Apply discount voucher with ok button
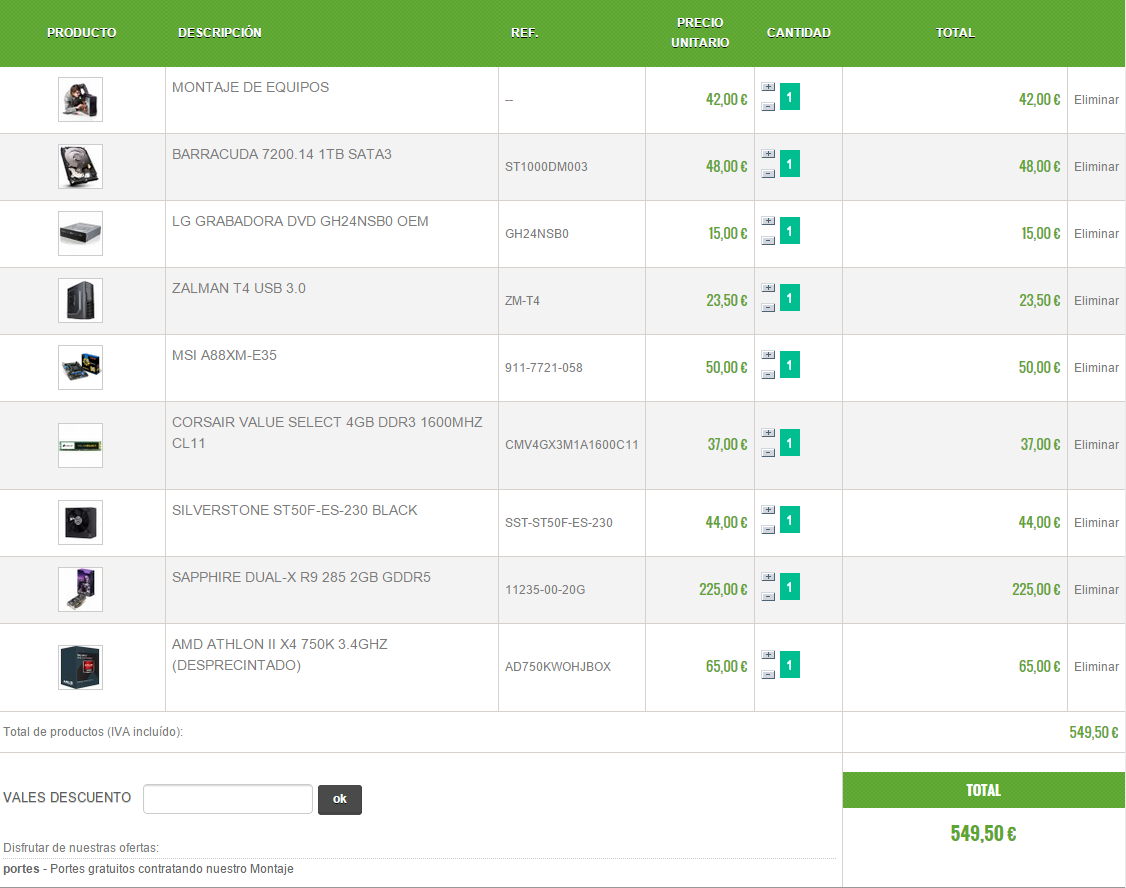The width and height of the screenshot is (1126, 888). [x=340, y=799]
